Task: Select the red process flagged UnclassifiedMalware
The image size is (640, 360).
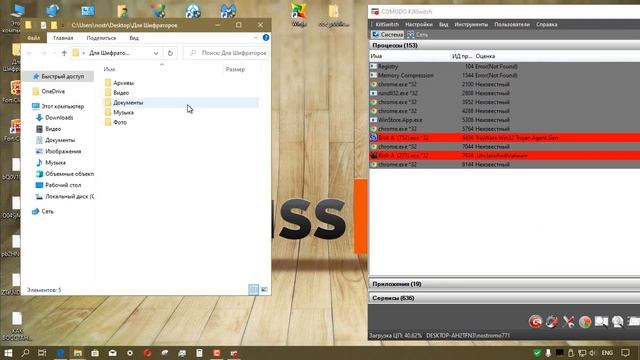Action: pos(504,156)
